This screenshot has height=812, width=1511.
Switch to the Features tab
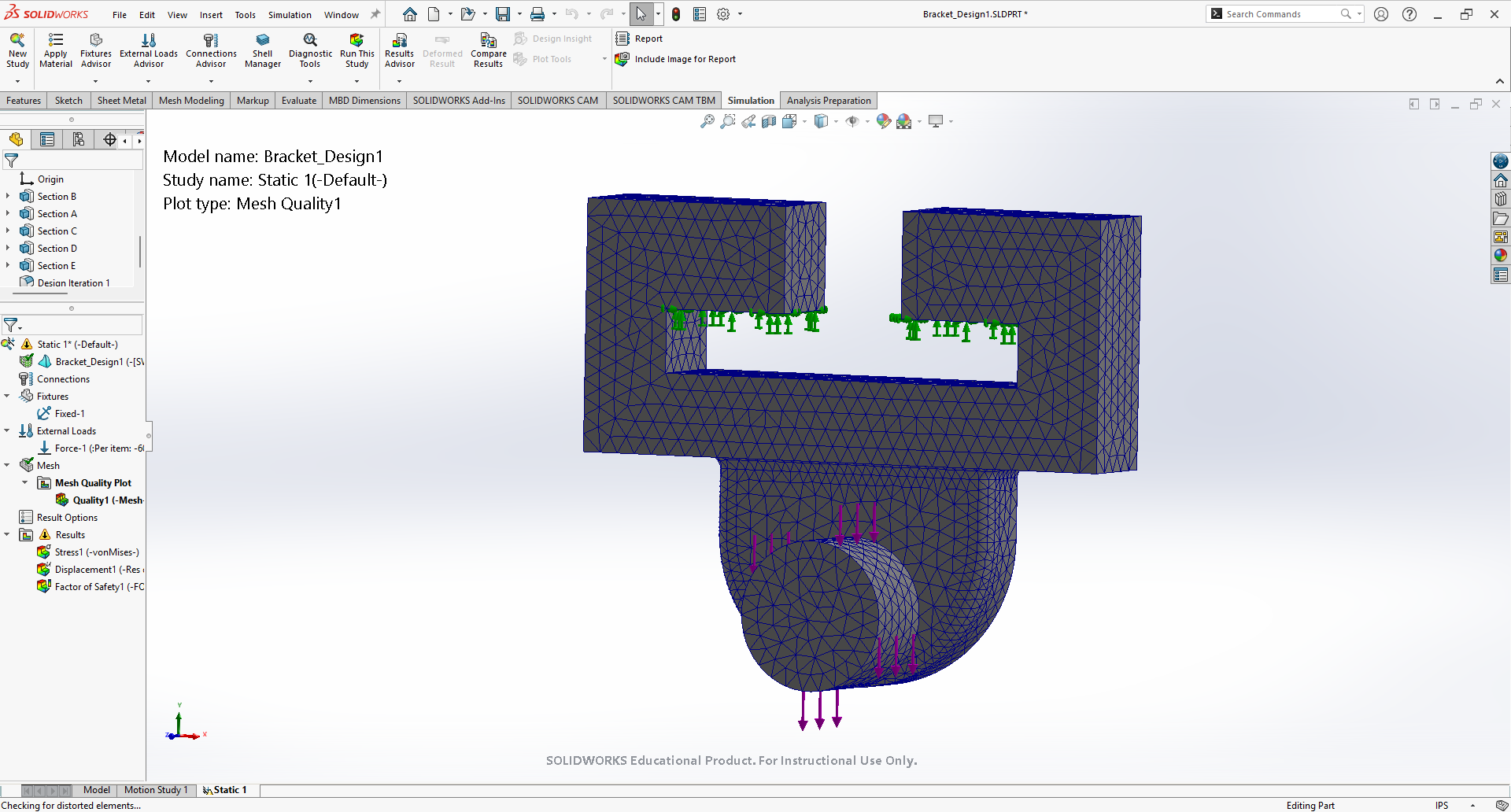coord(24,101)
